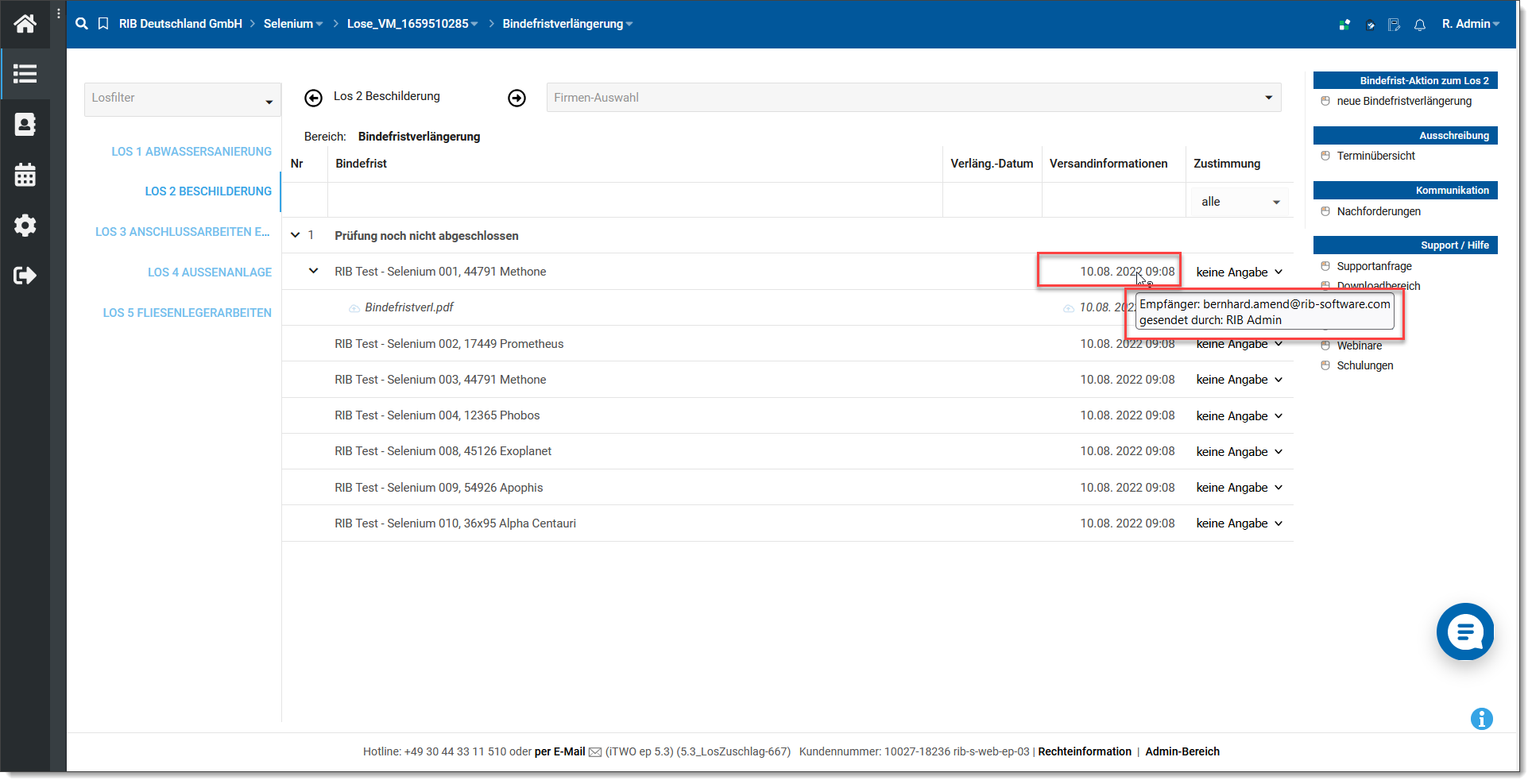This screenshot has height=784, width=1532.
Task: Select LOS 2 BESCHILDERUNG
Action: (x=208, y=191)
